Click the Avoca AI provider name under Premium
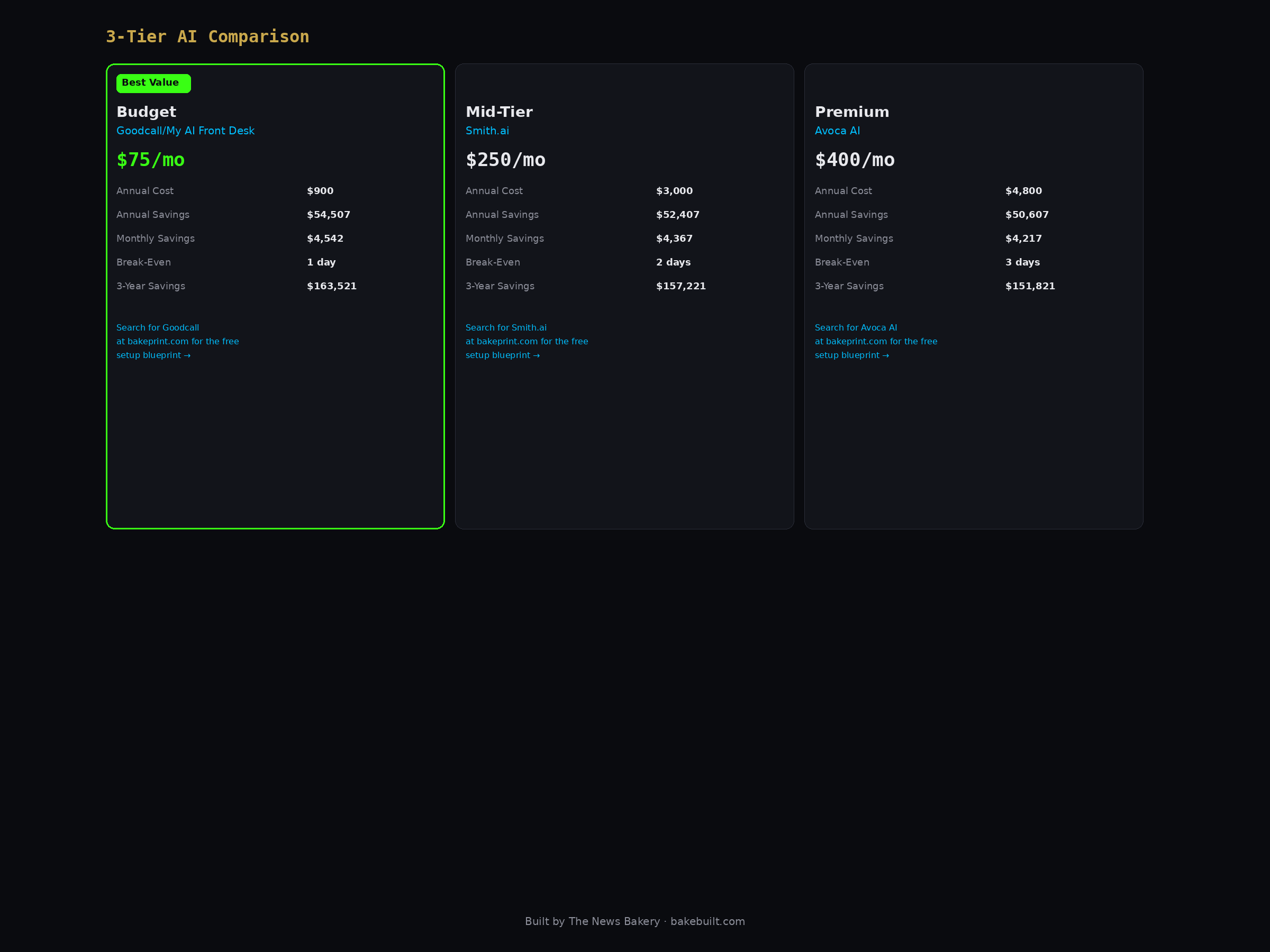 (x=837, y=131)
